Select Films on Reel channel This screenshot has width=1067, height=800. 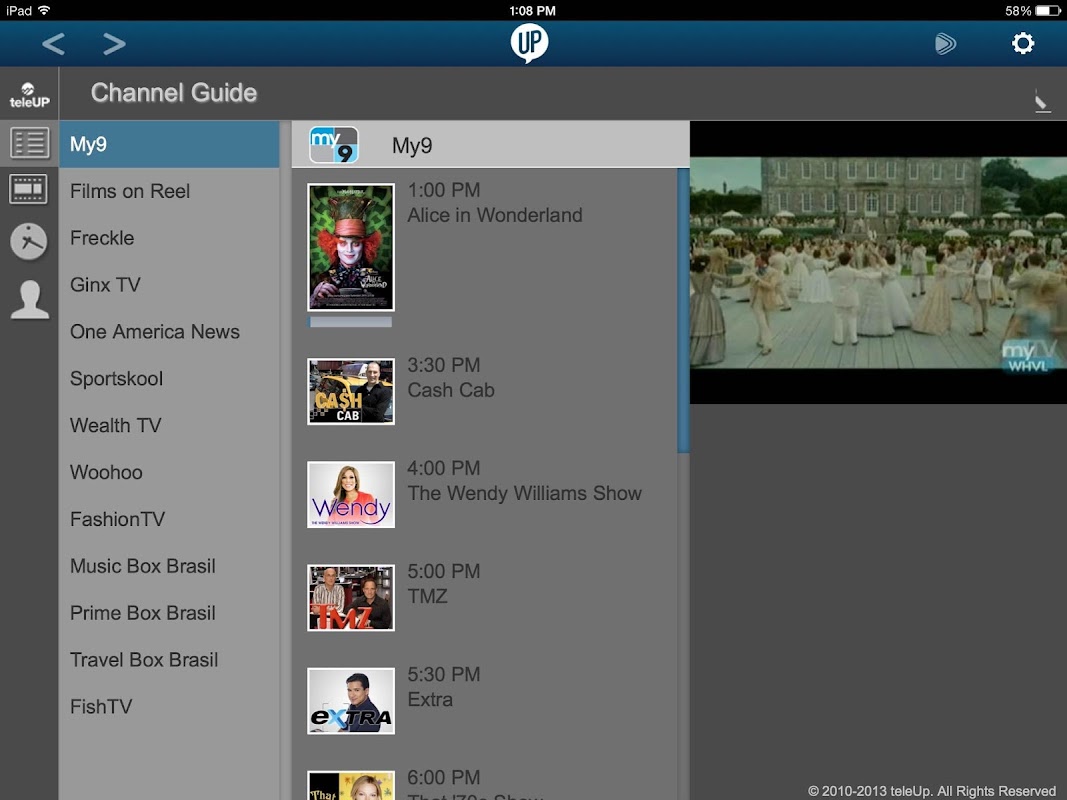coord(169,191)
